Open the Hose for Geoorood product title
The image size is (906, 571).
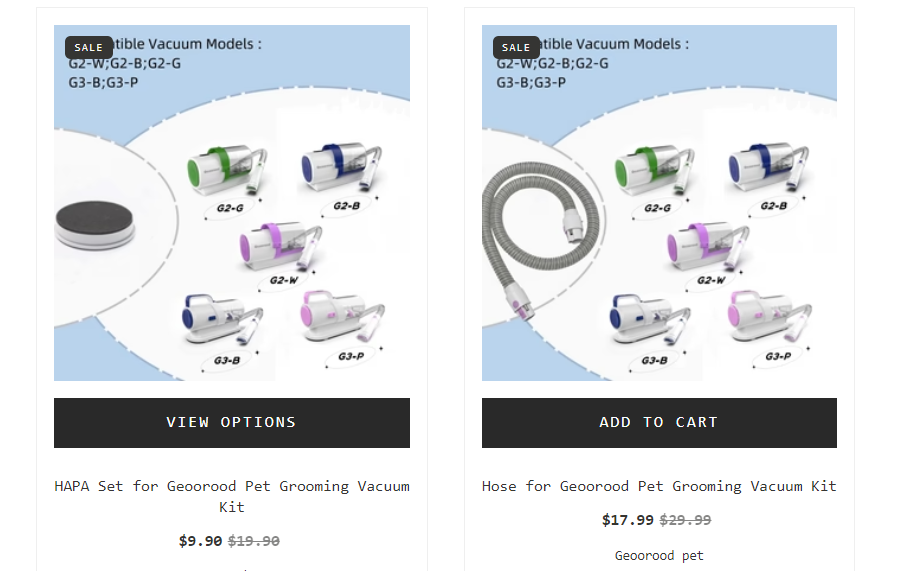[x=659, y=486]
